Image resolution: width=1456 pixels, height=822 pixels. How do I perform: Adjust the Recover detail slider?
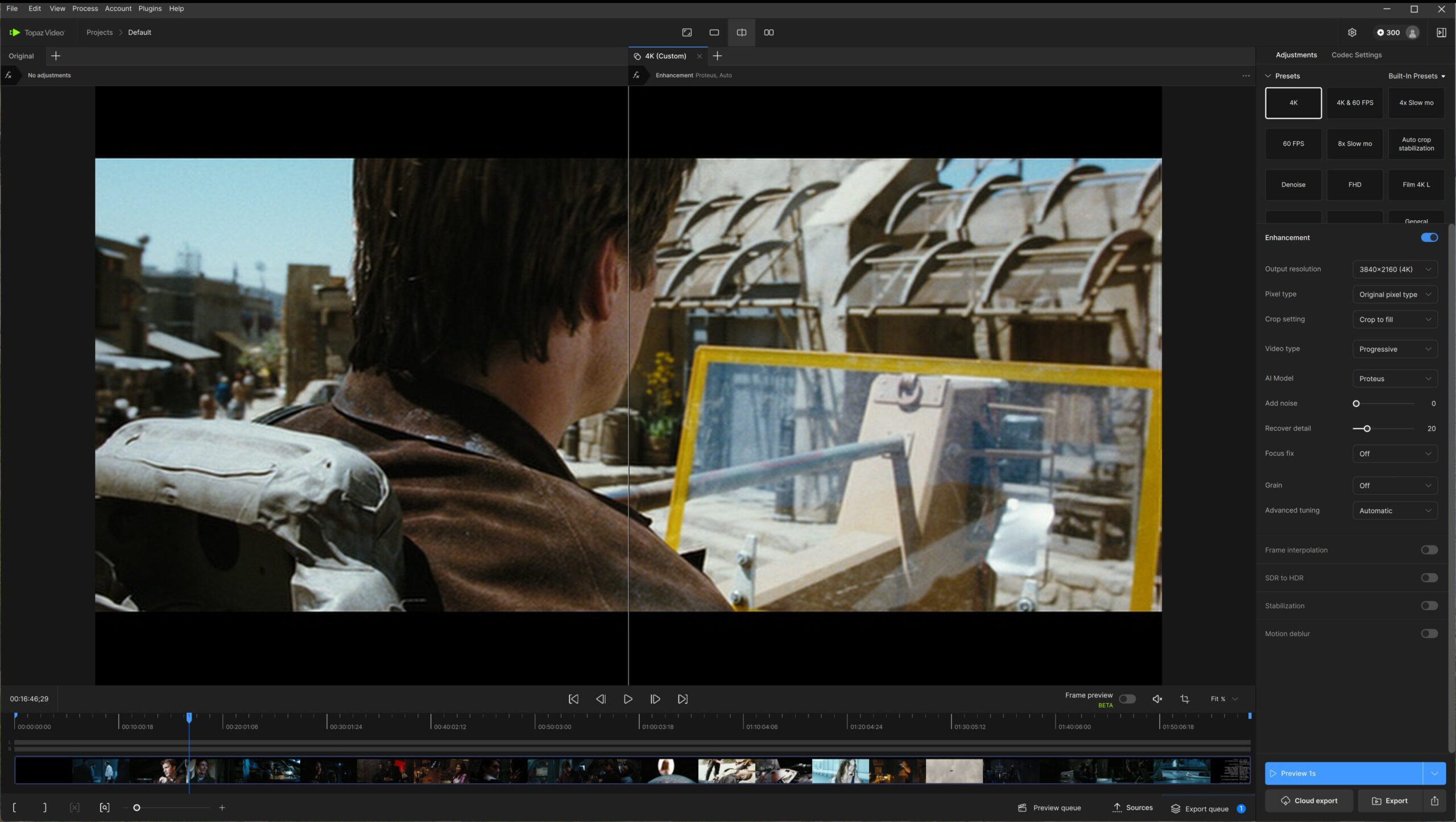tap(1367, 429)
